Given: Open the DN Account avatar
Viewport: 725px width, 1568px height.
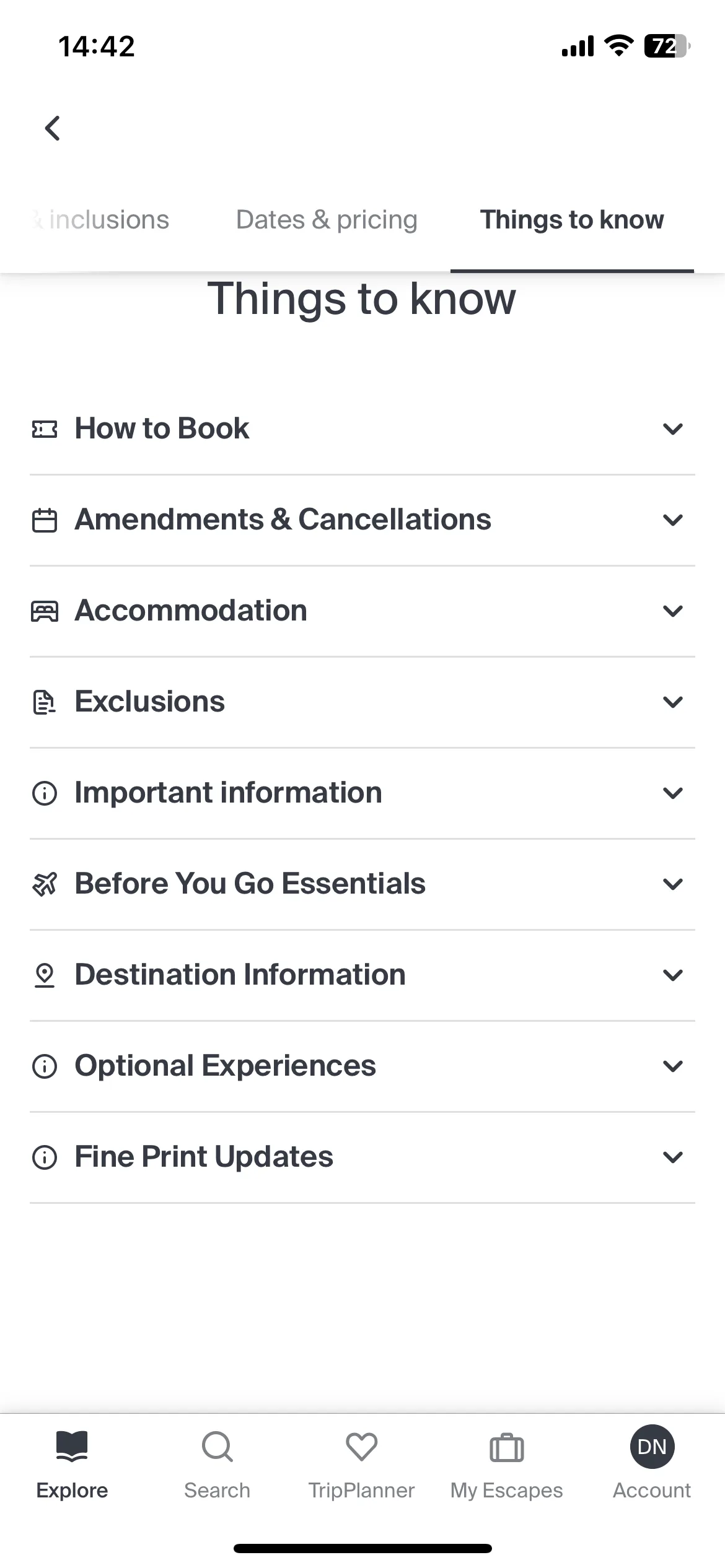Looking at the screenshot, I should 652,1446.
